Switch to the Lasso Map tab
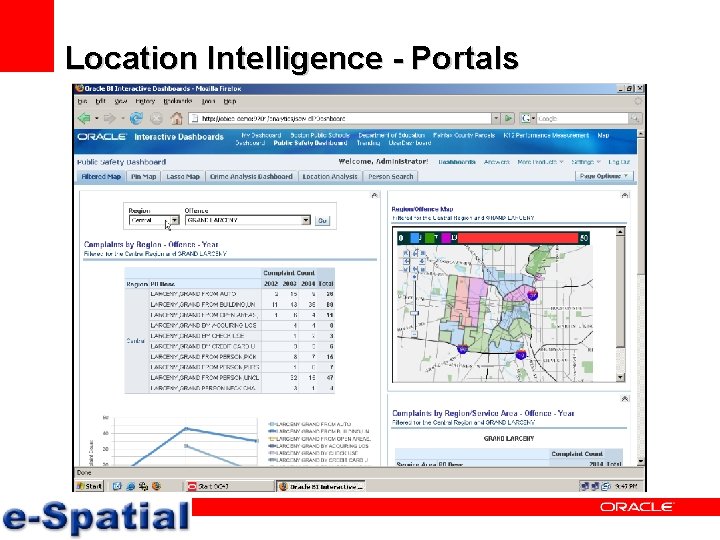The width and height of the screenshot is (720, 540). point(183,176)
